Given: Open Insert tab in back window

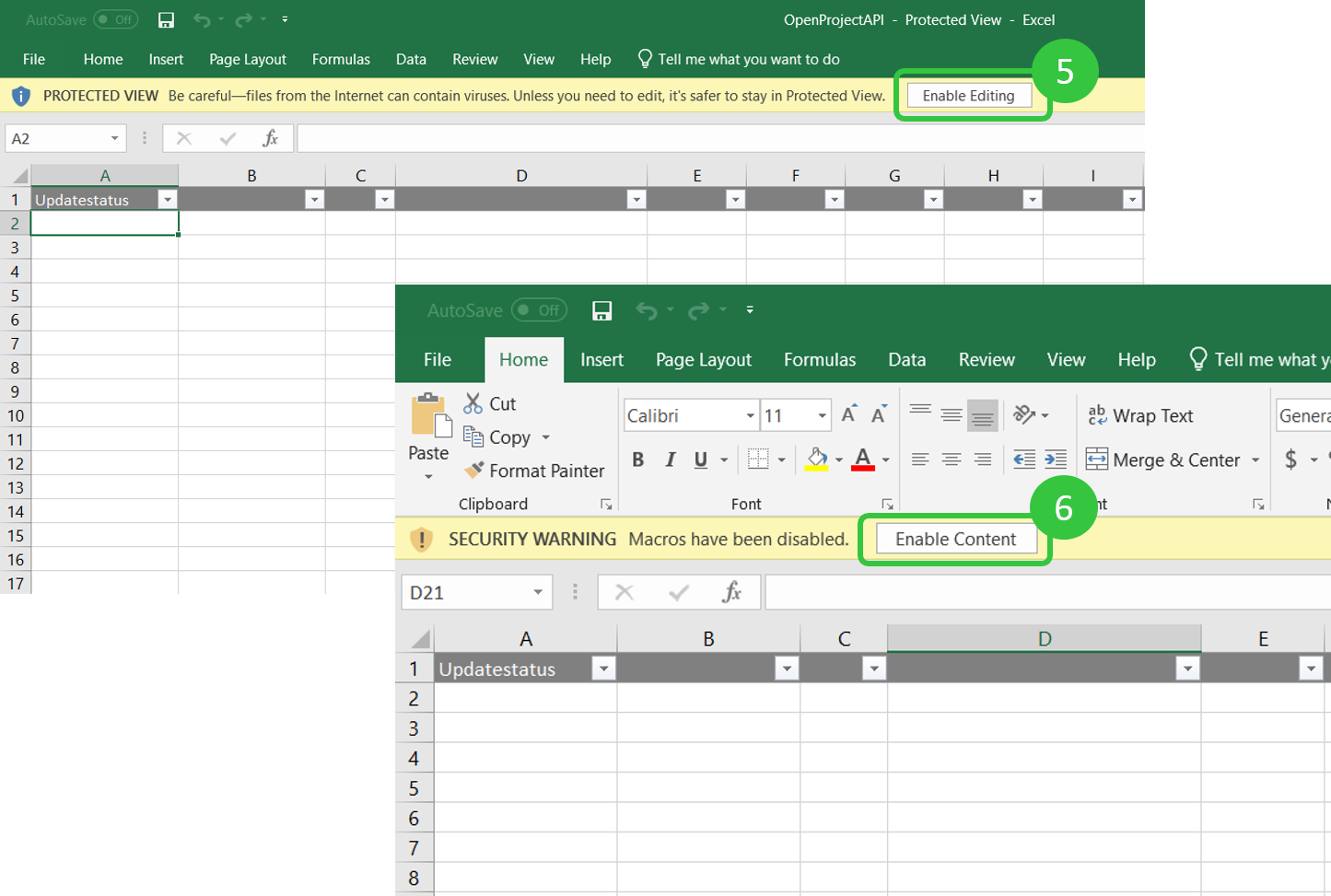Looking at the screenshot, I should (166, 59).
